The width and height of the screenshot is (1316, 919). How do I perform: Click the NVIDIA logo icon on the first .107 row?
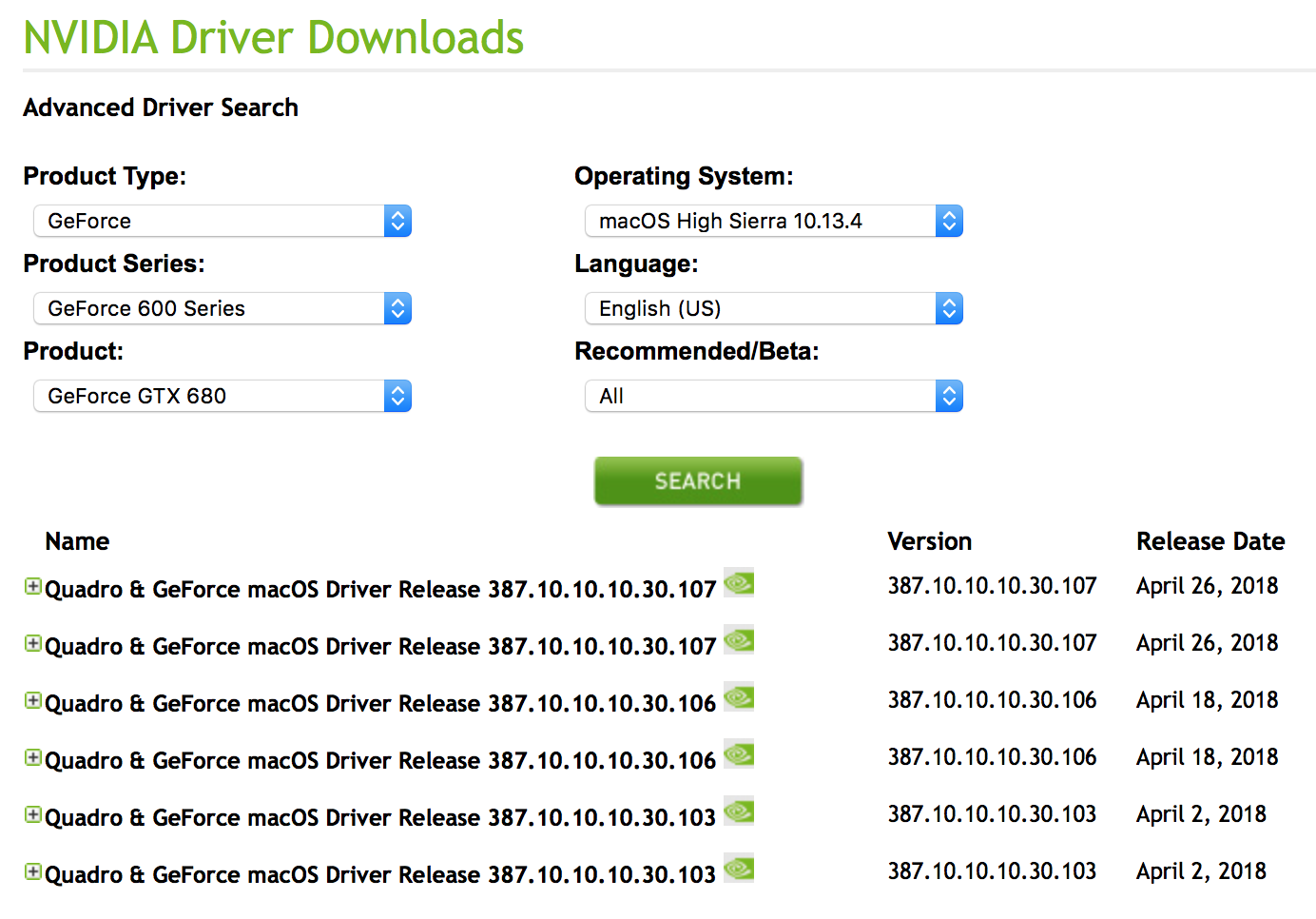pos(739,582)
